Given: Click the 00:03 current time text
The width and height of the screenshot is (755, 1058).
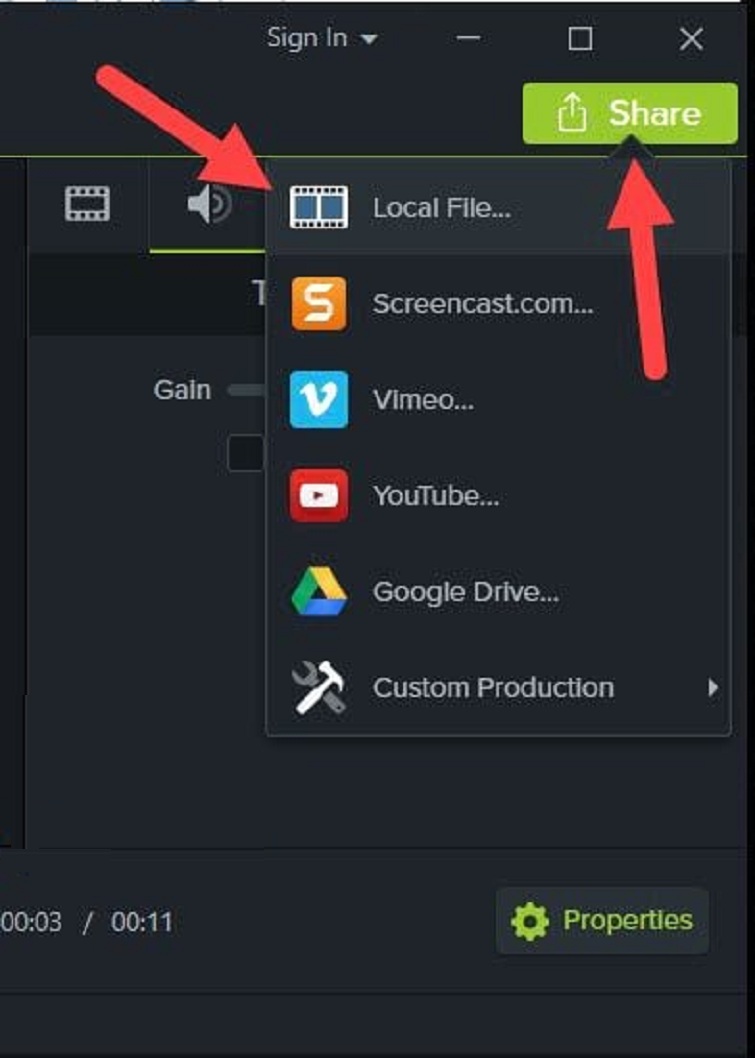Looking at the screenshot, I should click(x=31, y=922).
